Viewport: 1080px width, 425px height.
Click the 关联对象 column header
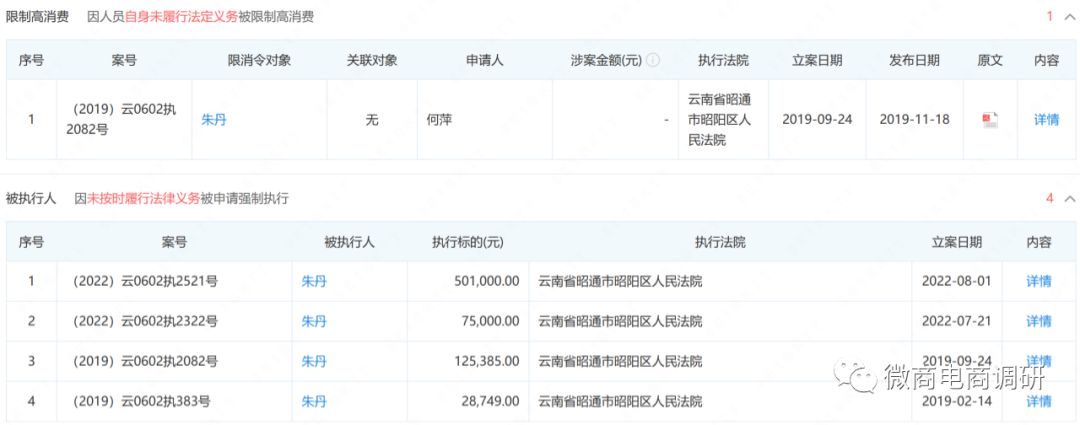tap(372, 61)
